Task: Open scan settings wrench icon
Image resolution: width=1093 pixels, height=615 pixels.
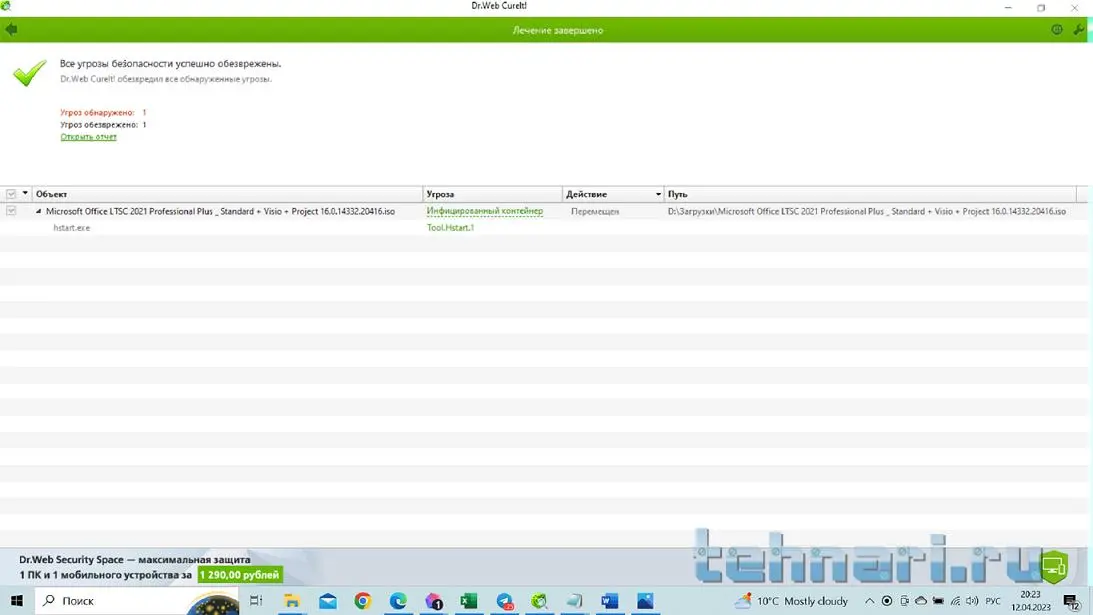Action: click(x=1078, y=29)
